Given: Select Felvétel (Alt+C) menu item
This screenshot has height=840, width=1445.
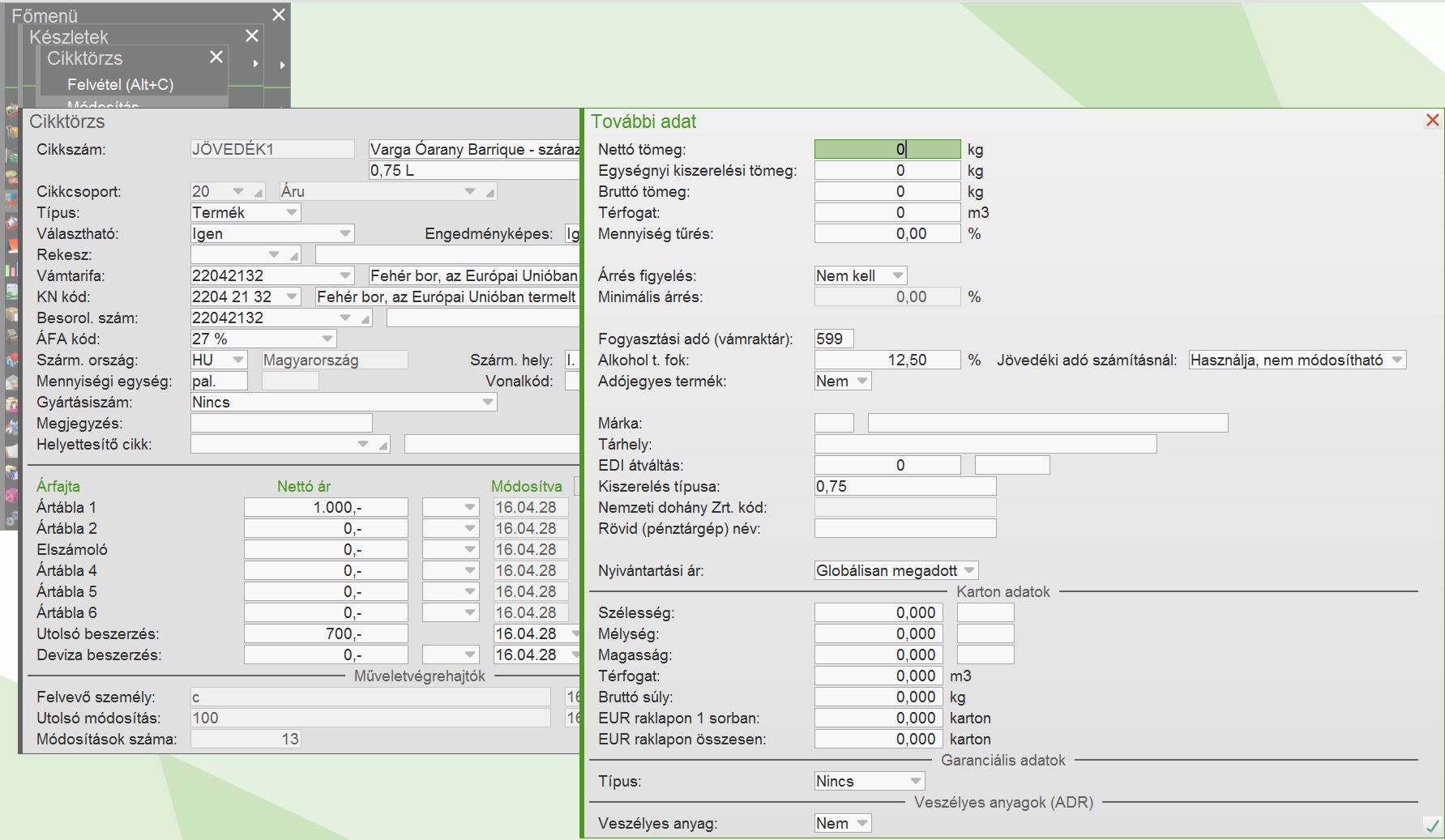Looking at the screenshot, I should pyautogui.click(x=120, y=84).
